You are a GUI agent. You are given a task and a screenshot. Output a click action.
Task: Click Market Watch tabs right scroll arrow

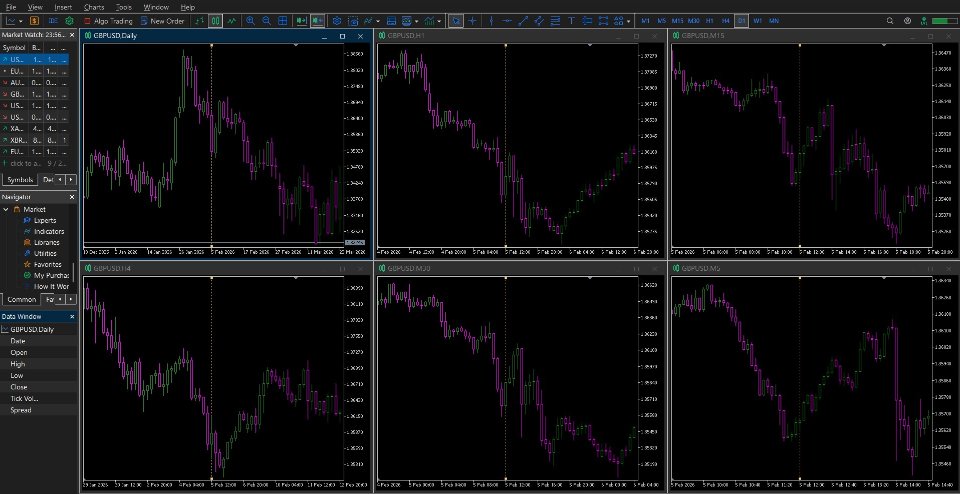pos(71,179)
